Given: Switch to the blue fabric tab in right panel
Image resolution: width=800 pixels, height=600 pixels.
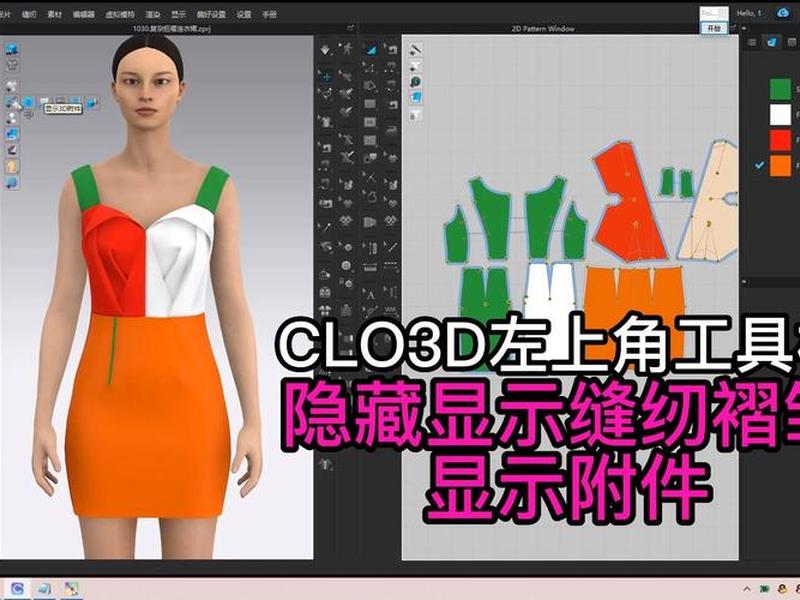Looking at the screenshot, I should pos(771,42).
